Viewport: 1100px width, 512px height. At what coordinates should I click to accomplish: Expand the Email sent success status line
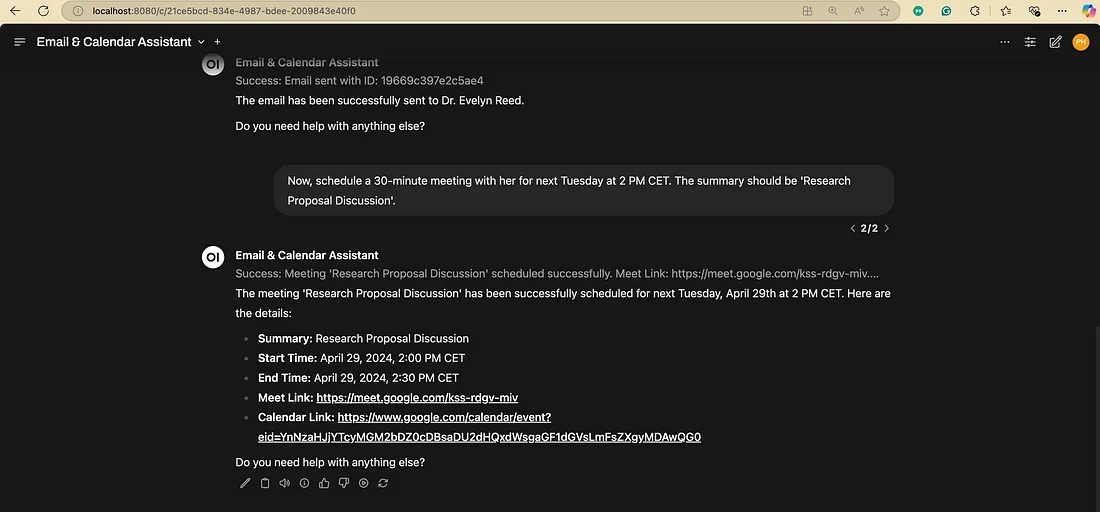pyautogui.click(x=359, y=80)
